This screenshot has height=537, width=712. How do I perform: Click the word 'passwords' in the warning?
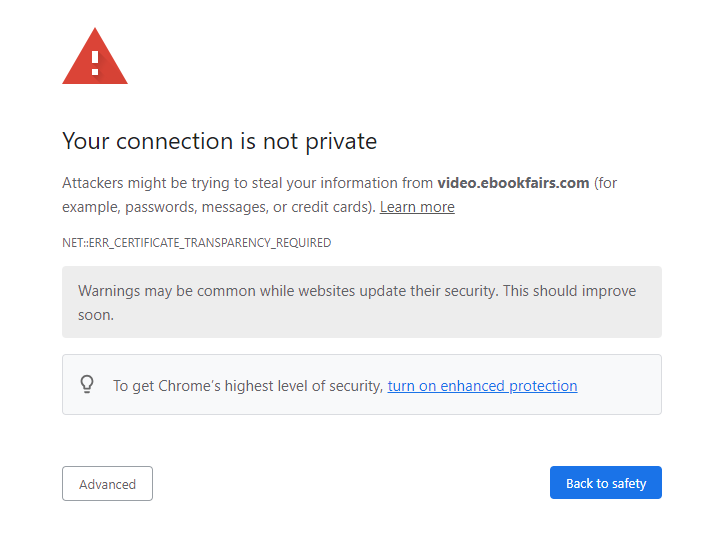(161, 207)
